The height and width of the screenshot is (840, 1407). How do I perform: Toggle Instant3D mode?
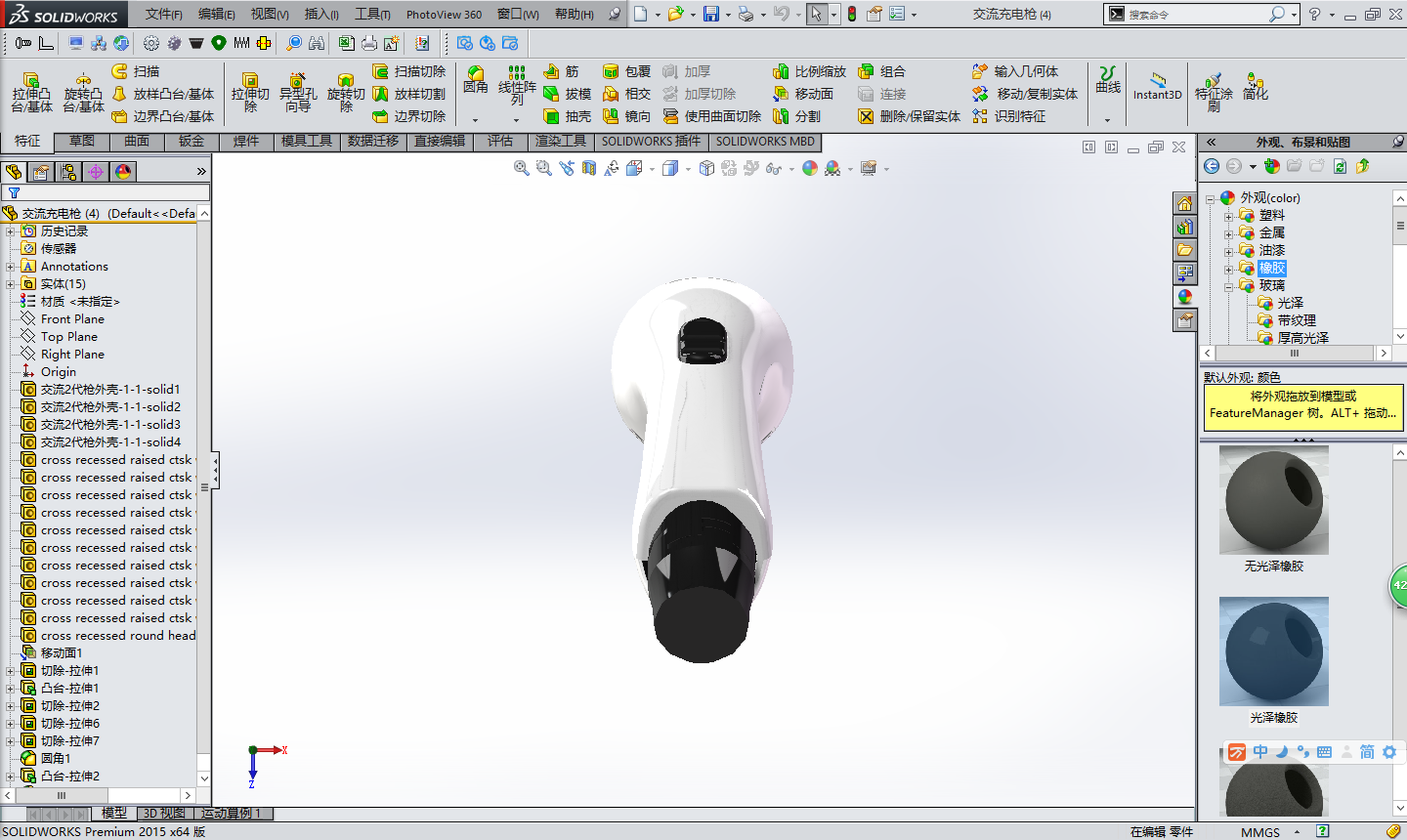(1158, 86)
